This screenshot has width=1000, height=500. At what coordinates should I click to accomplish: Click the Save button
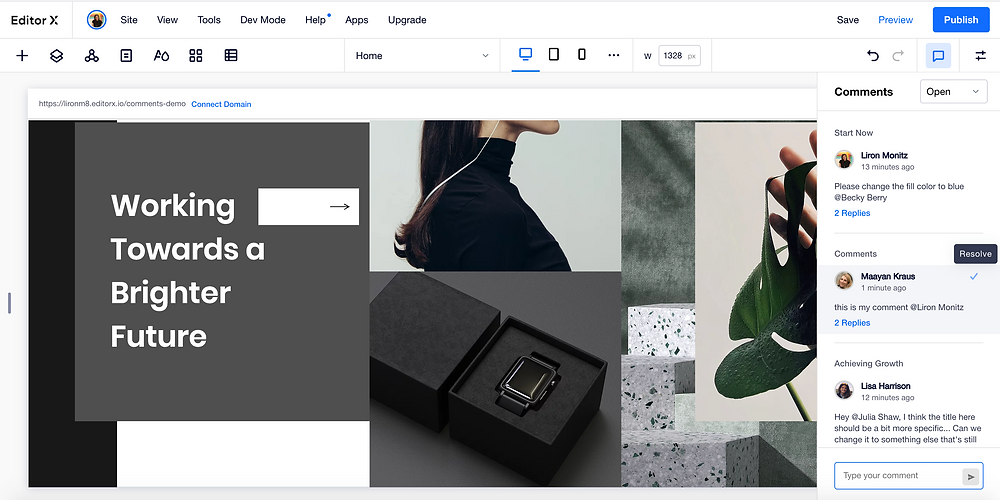coord(848,20)
